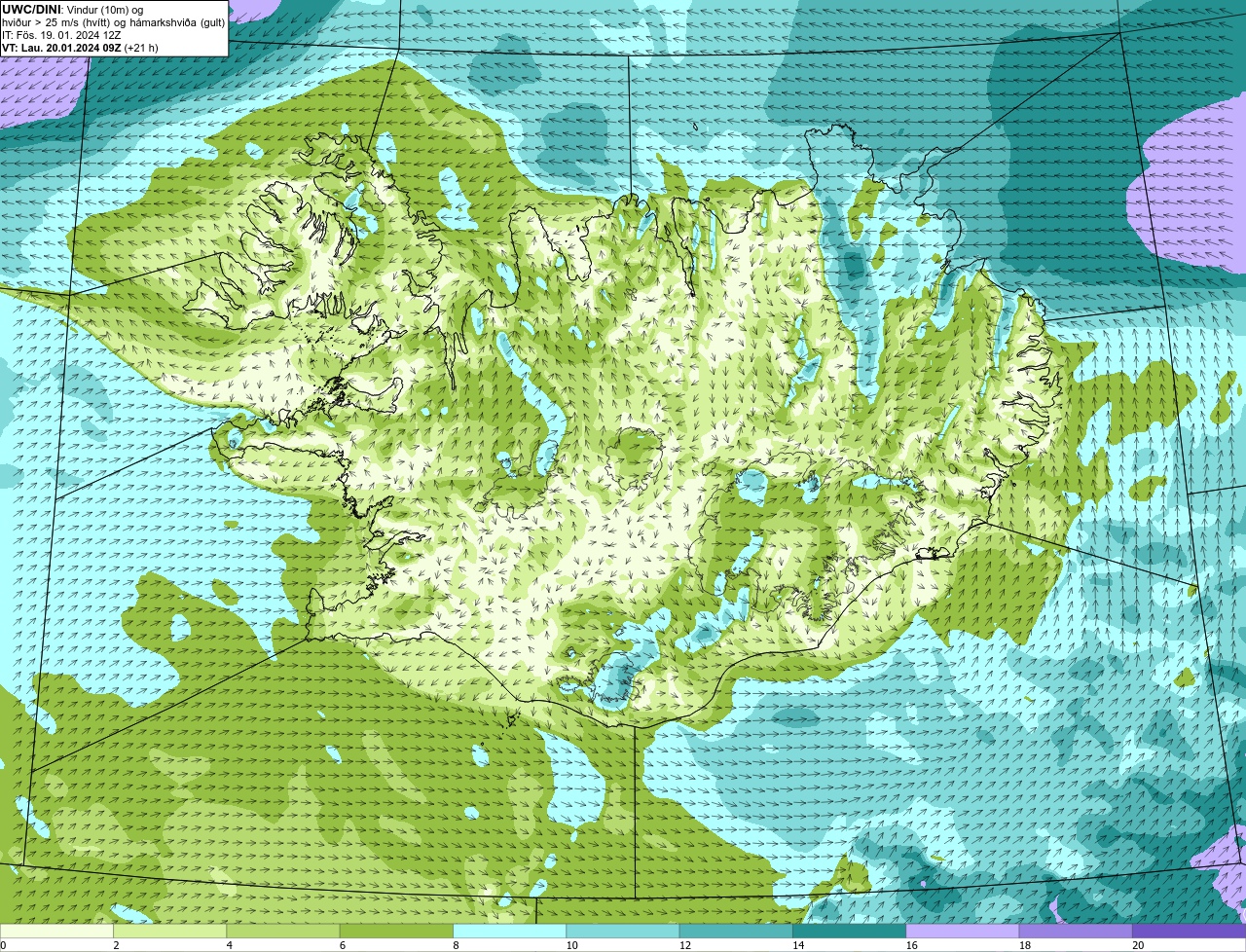Pick the 12–14 m/s teal legend swatch
The height and width of the screenshot is (952, 1246).
point(736,931)
